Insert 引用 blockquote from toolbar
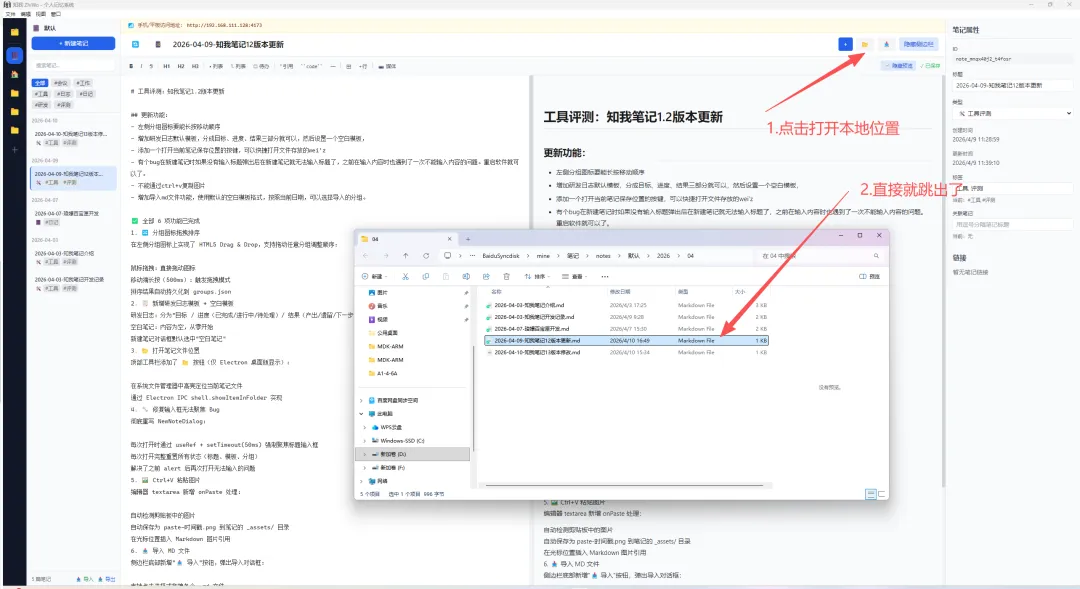 click(287, 67)
